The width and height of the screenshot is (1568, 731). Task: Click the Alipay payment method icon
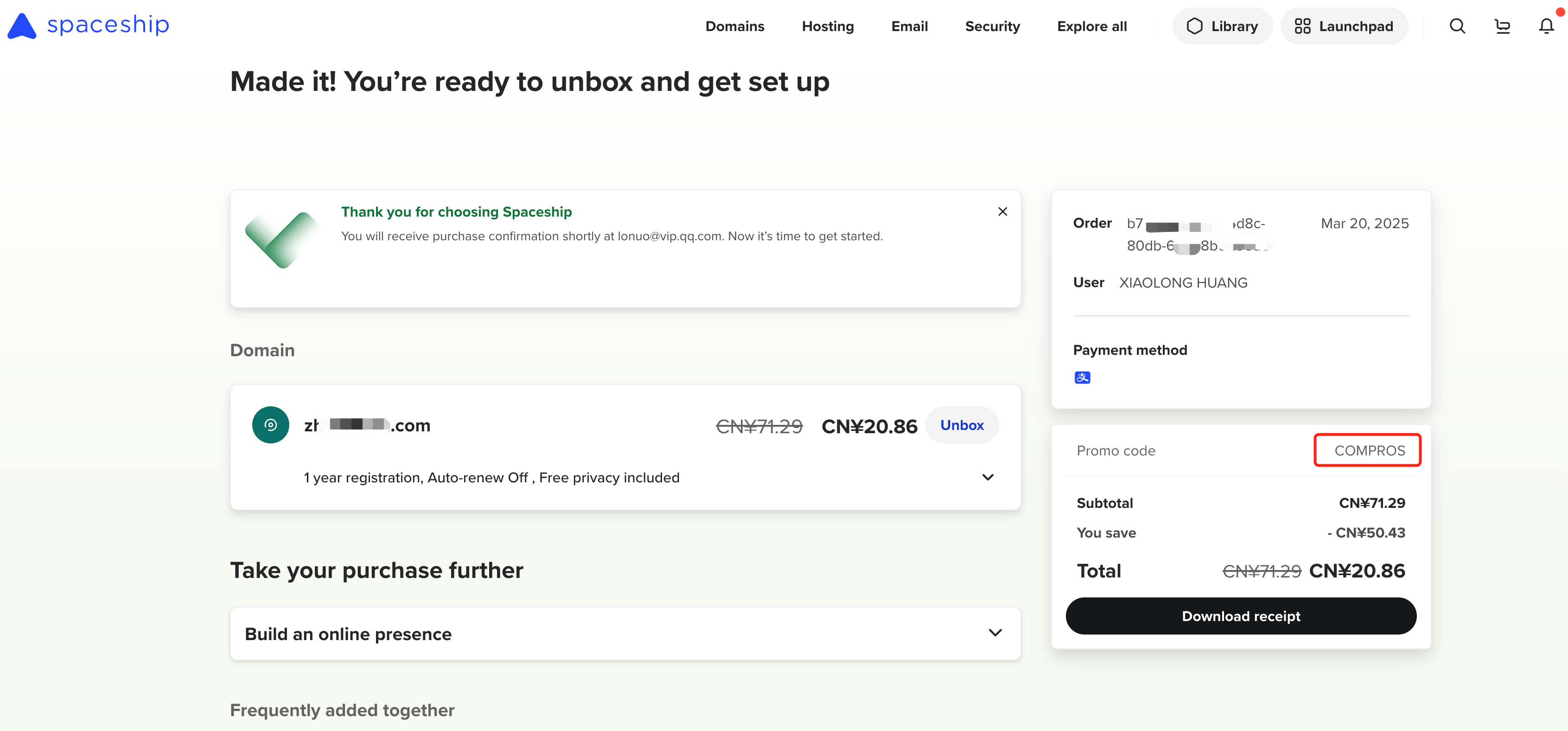1082,378
